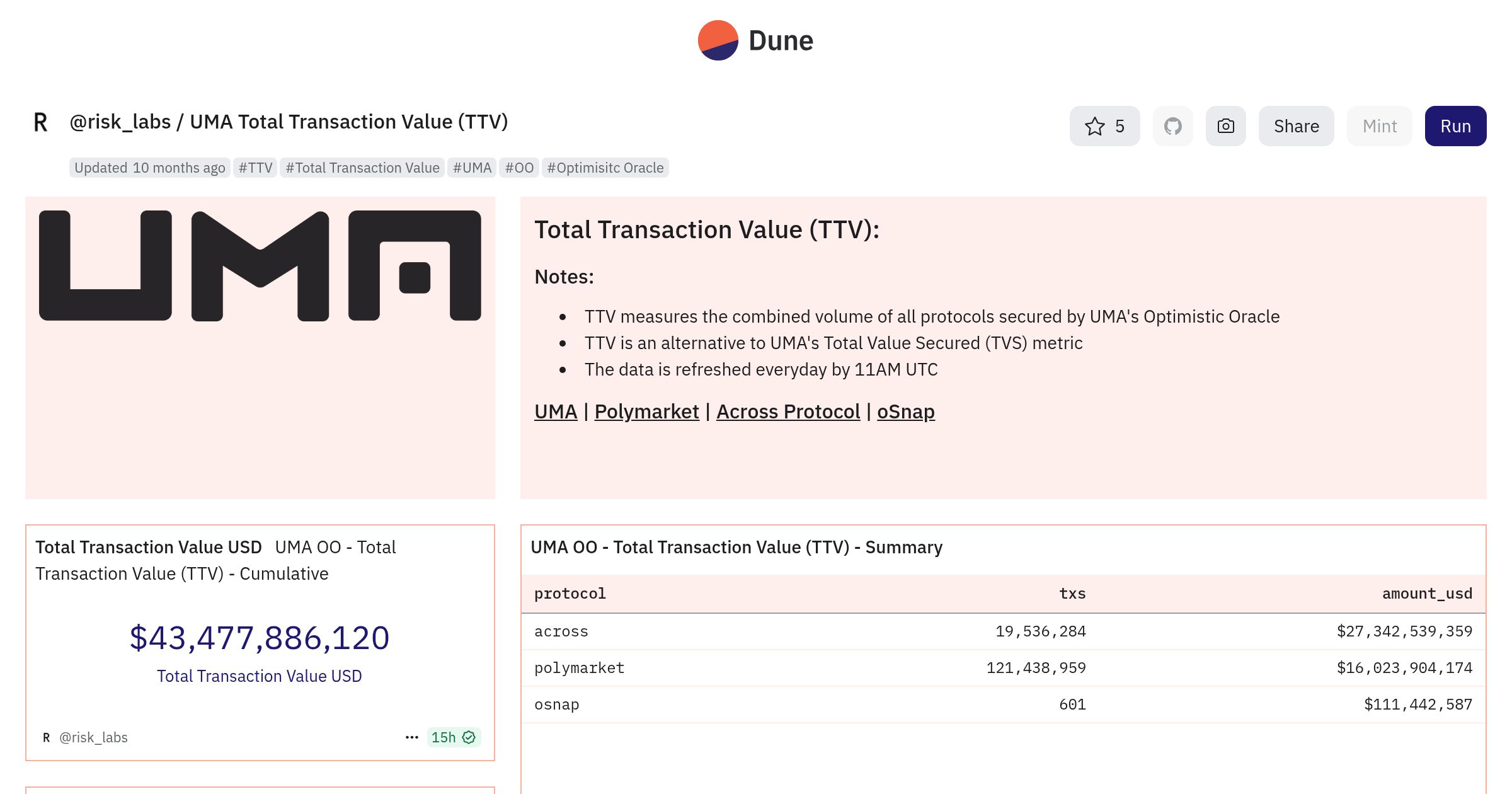Click the $111,442,587 amount cell
The width and height of the screenshot is (1512, 794).
pyautogui.click(x=1418, y=705)
